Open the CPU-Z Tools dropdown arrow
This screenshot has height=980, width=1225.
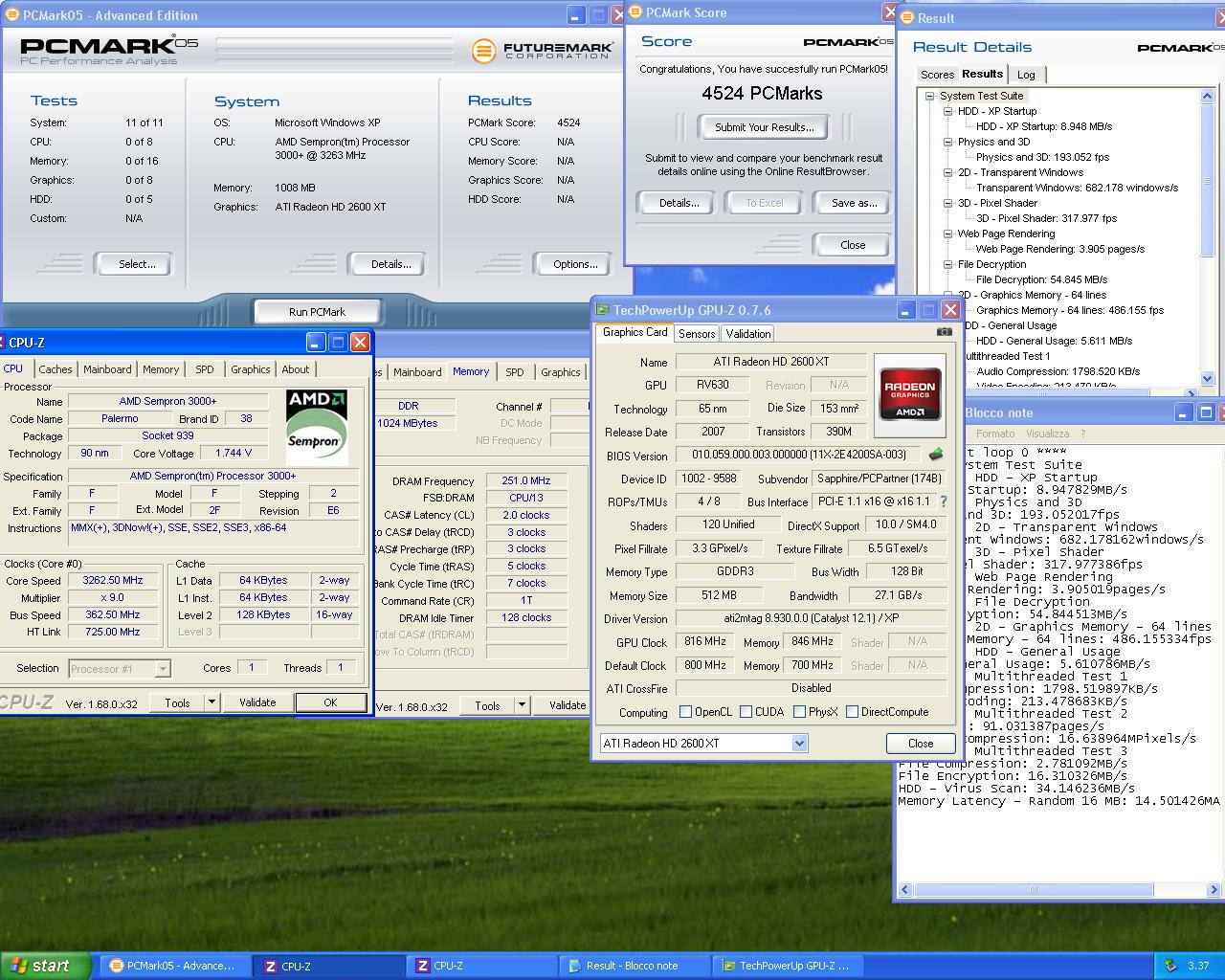[x=212, y=702]
